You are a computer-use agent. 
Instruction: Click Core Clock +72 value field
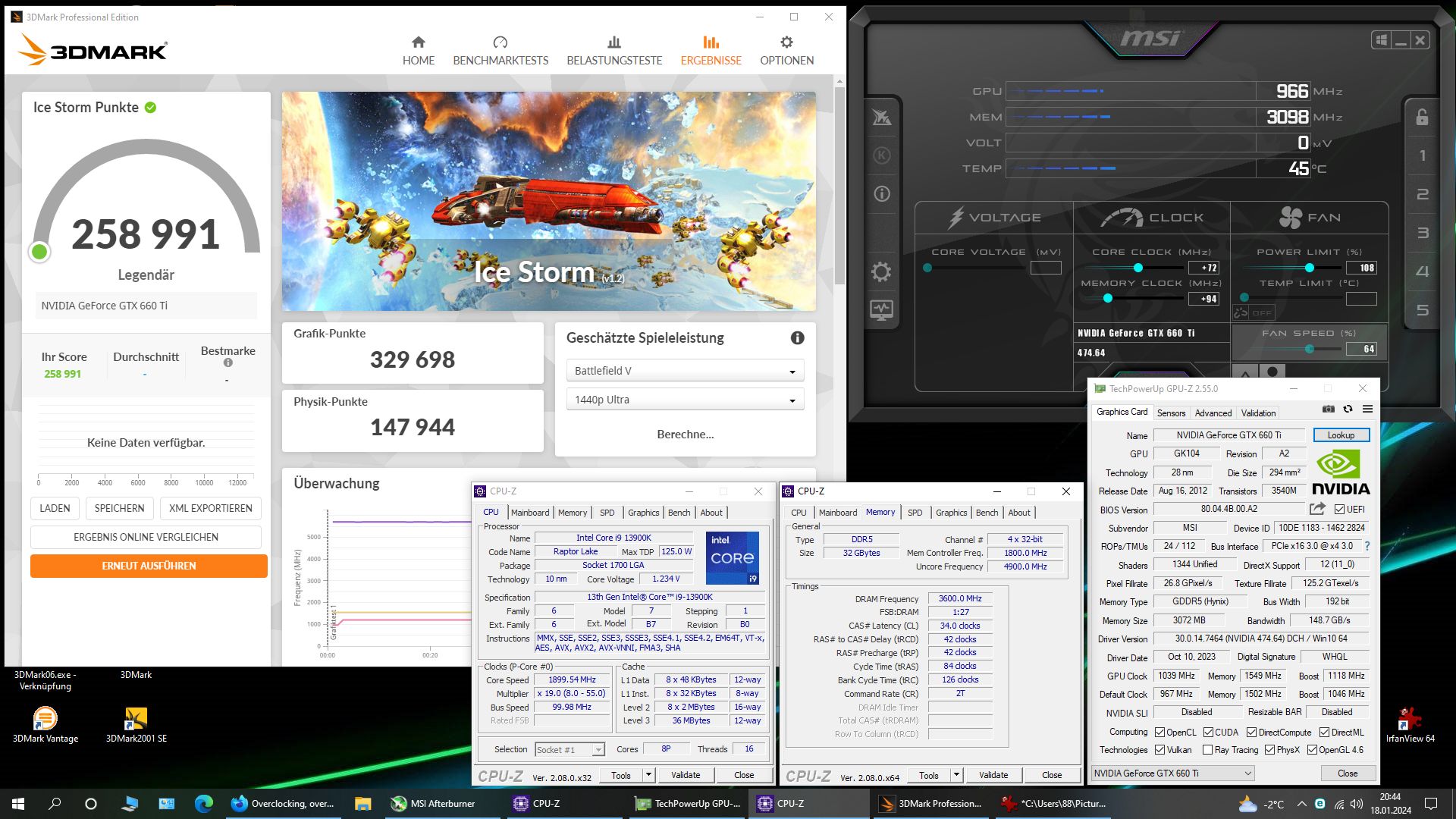tap(1204, 268)
